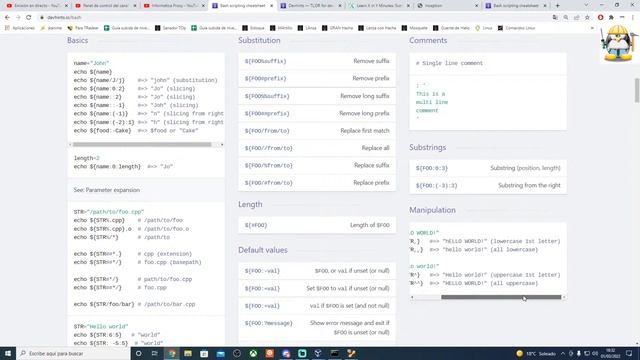
Task: Click the taskbar clock and date
Action: 611,353
